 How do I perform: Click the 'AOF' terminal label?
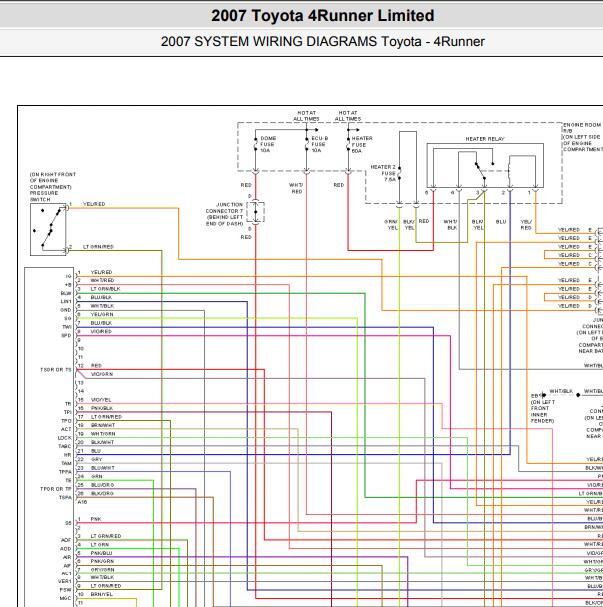[66, 540]
